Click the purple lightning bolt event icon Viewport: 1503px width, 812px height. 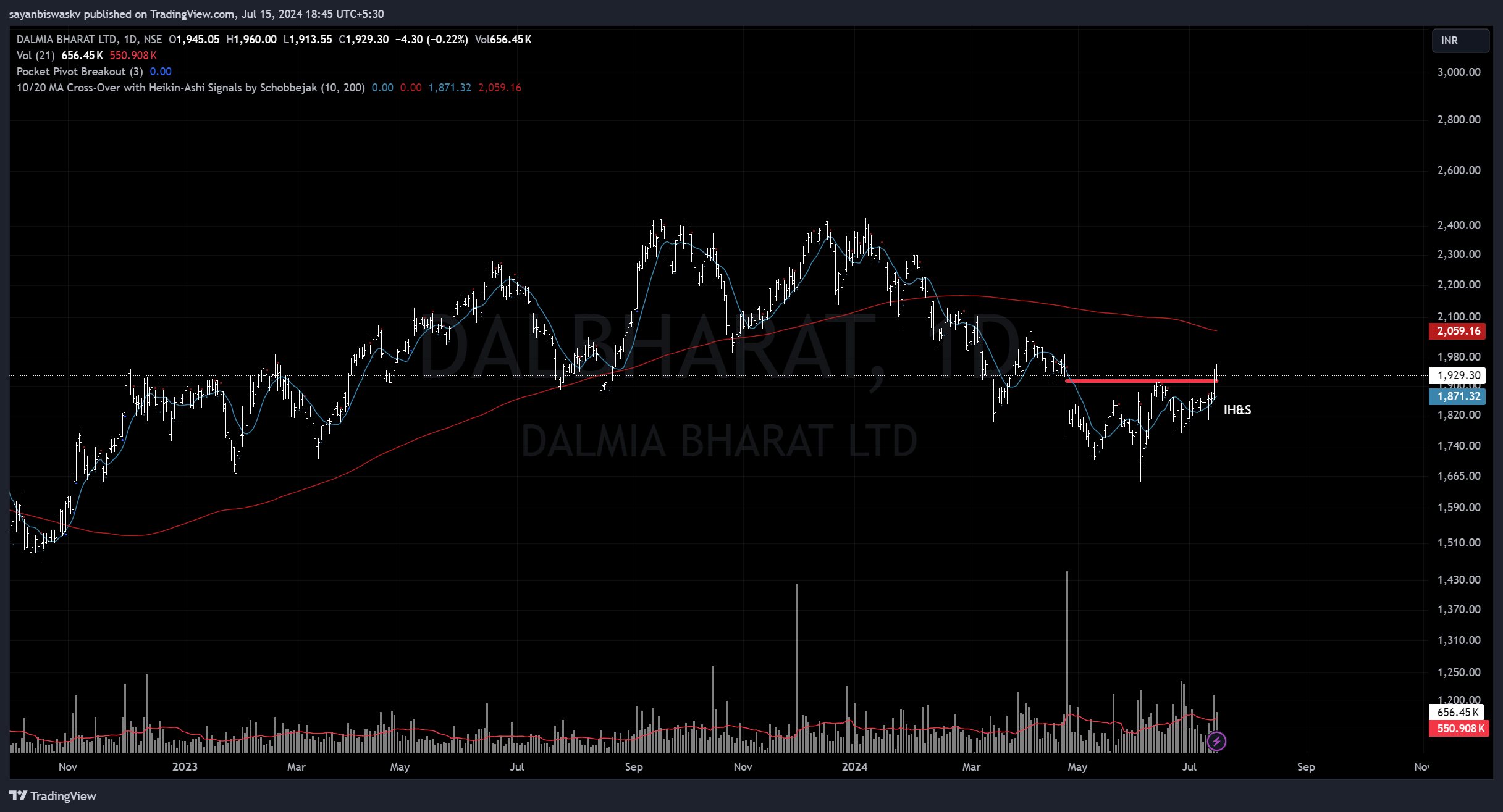coord(1216,740)
